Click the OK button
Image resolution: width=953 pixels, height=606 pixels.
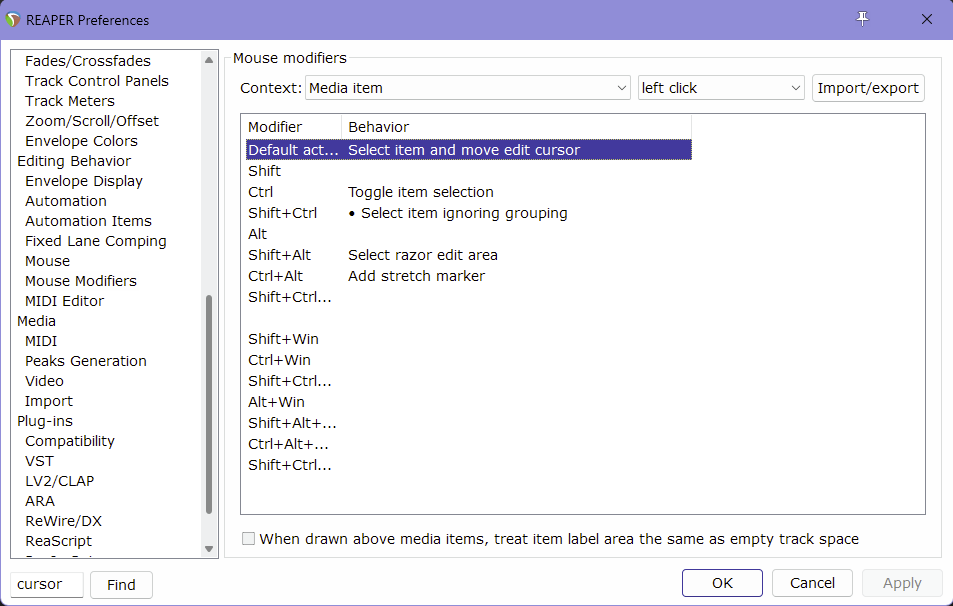click(722, 584)
